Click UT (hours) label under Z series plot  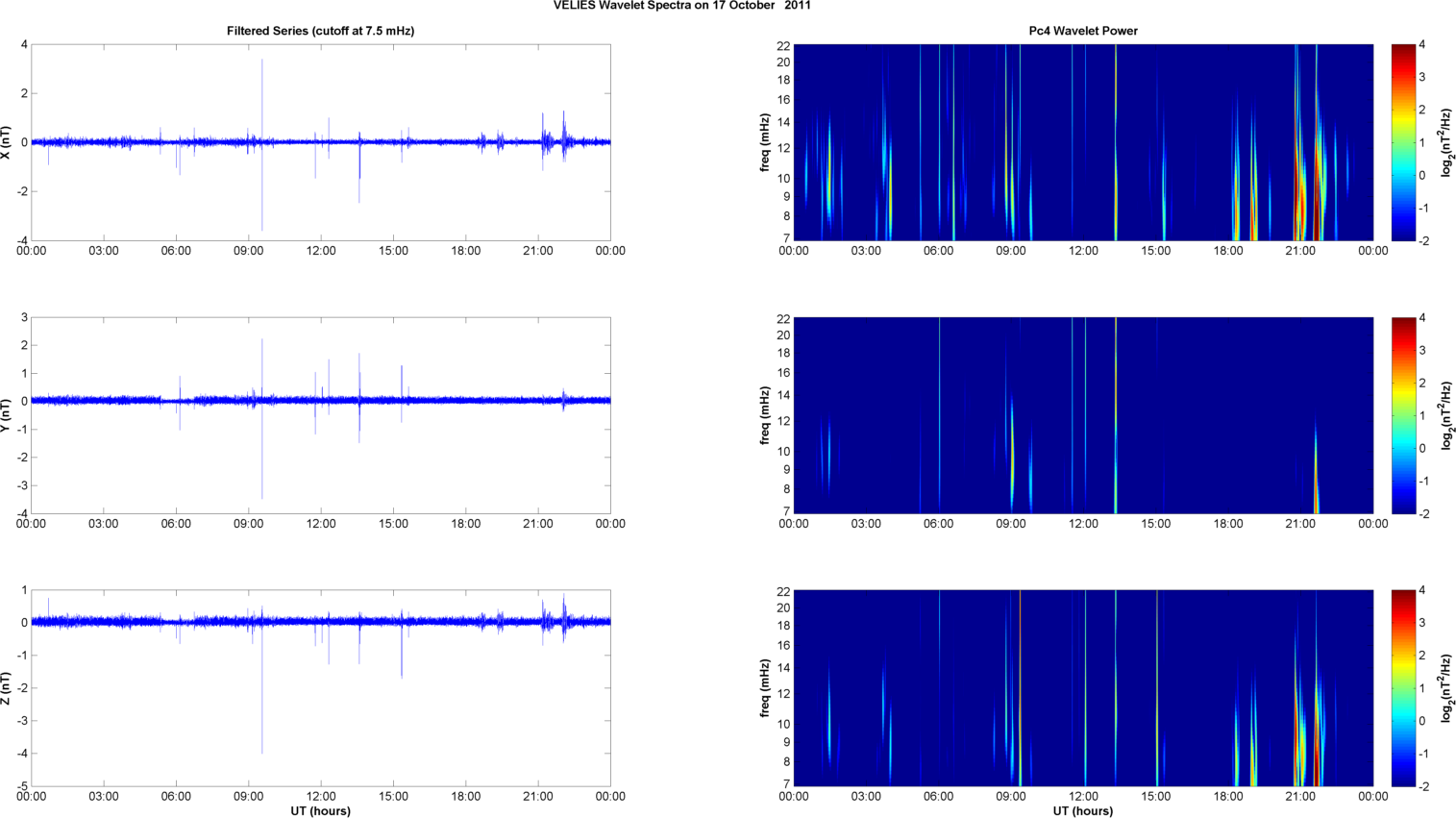(x=320, y=810)
